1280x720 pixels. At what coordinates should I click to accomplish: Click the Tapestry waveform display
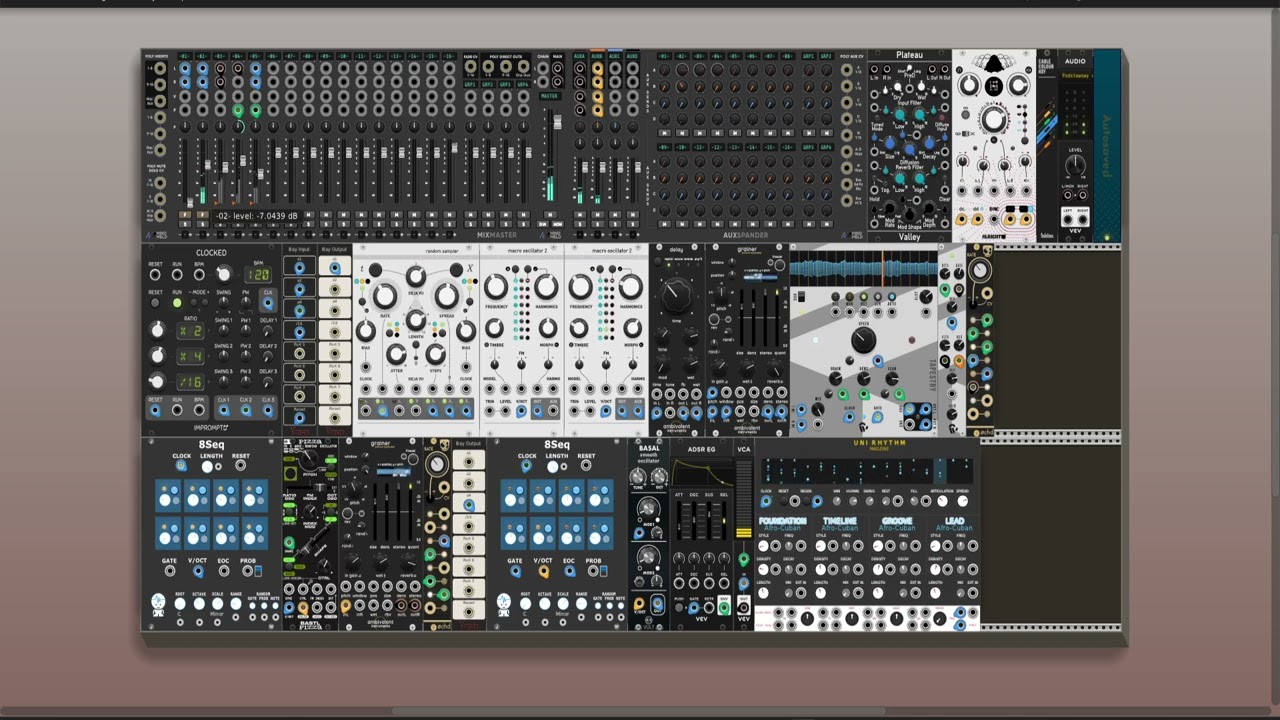click(x=863, y=269)
